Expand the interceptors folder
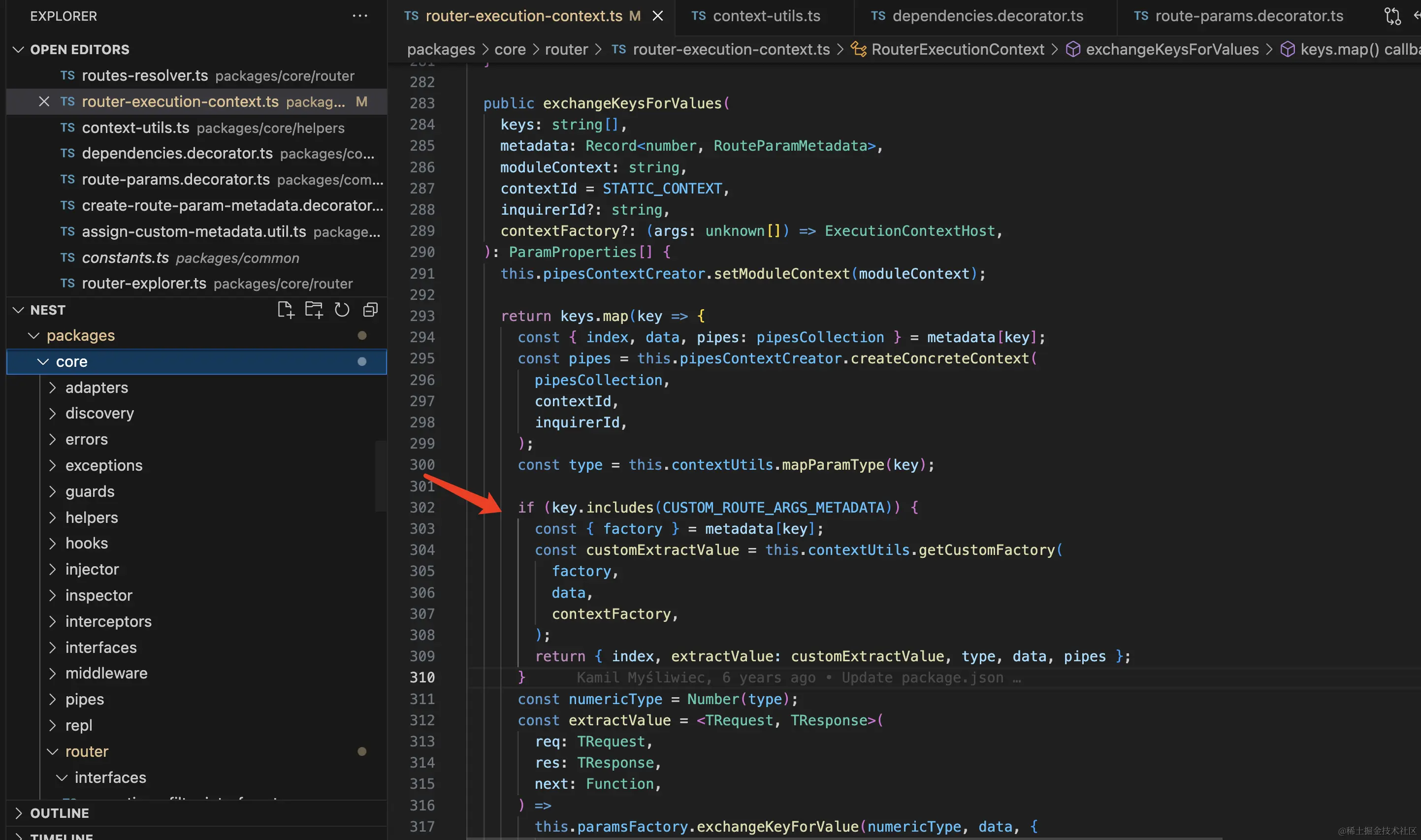Viewport: 1421px width, 840px height. (x=108, y=621)
